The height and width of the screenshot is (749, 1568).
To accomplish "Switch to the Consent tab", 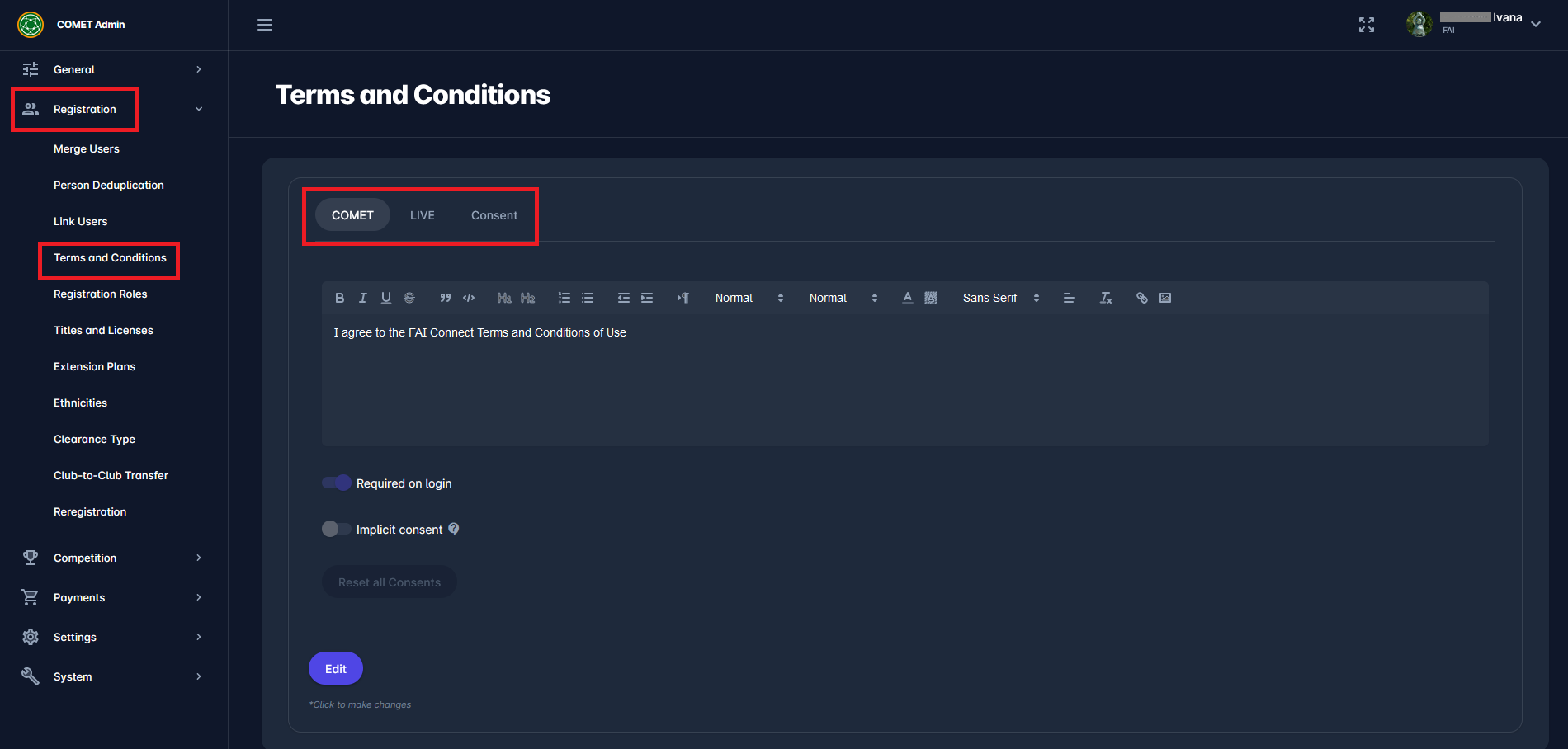I will [x=494, y=214].
